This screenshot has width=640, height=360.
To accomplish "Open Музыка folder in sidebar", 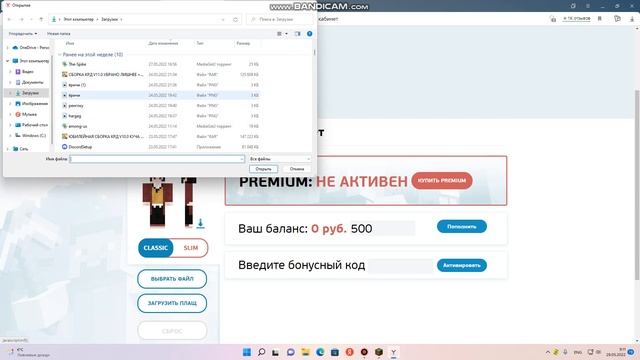I will click(26, 114).
